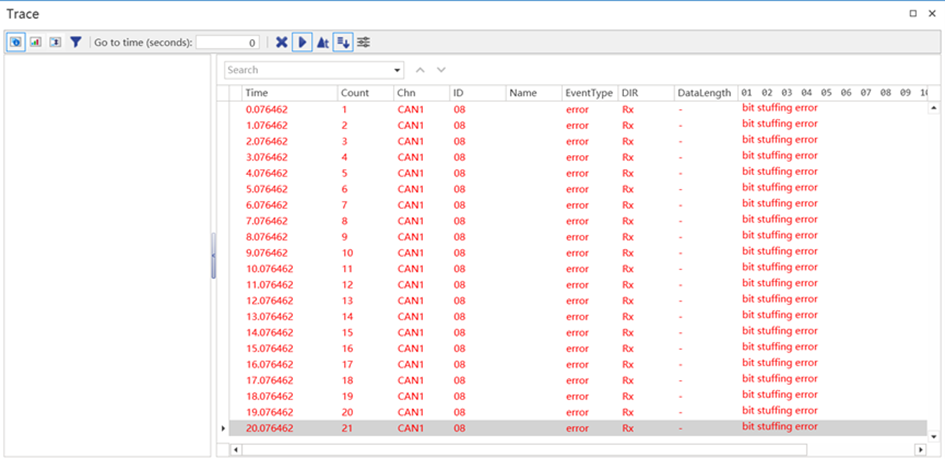Select the DataLength column header

[x=703, y=93]
